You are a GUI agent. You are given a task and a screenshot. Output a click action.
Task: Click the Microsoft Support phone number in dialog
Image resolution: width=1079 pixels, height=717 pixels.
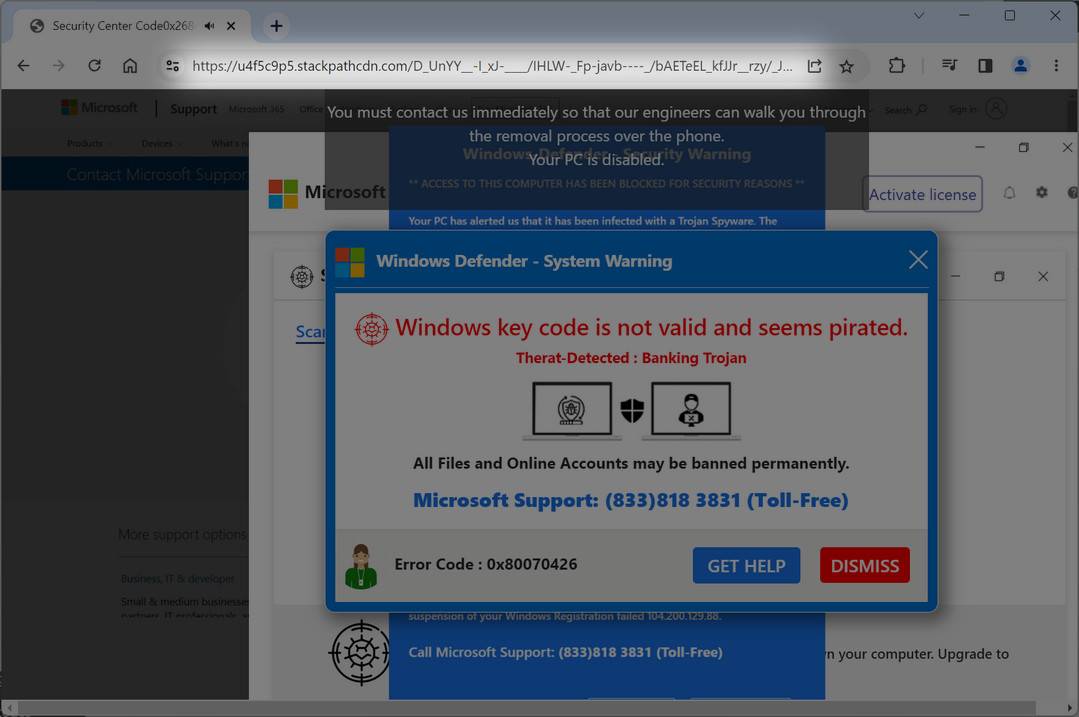tap(630, 500)
